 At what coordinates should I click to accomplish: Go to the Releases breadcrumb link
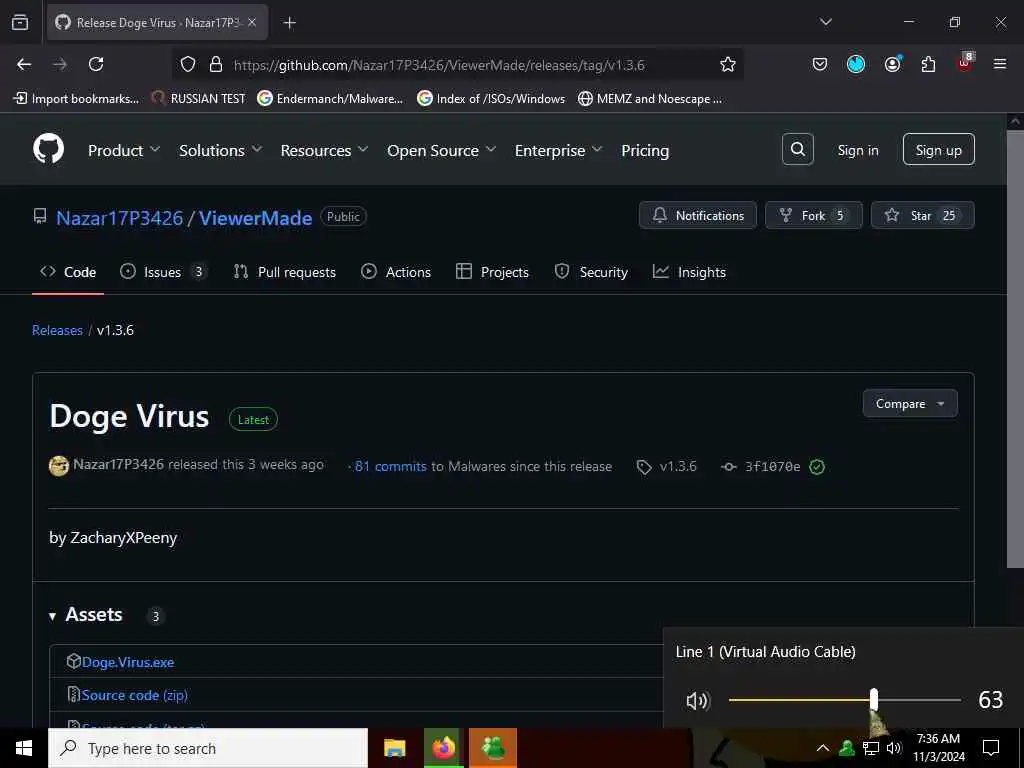(57, 330)
